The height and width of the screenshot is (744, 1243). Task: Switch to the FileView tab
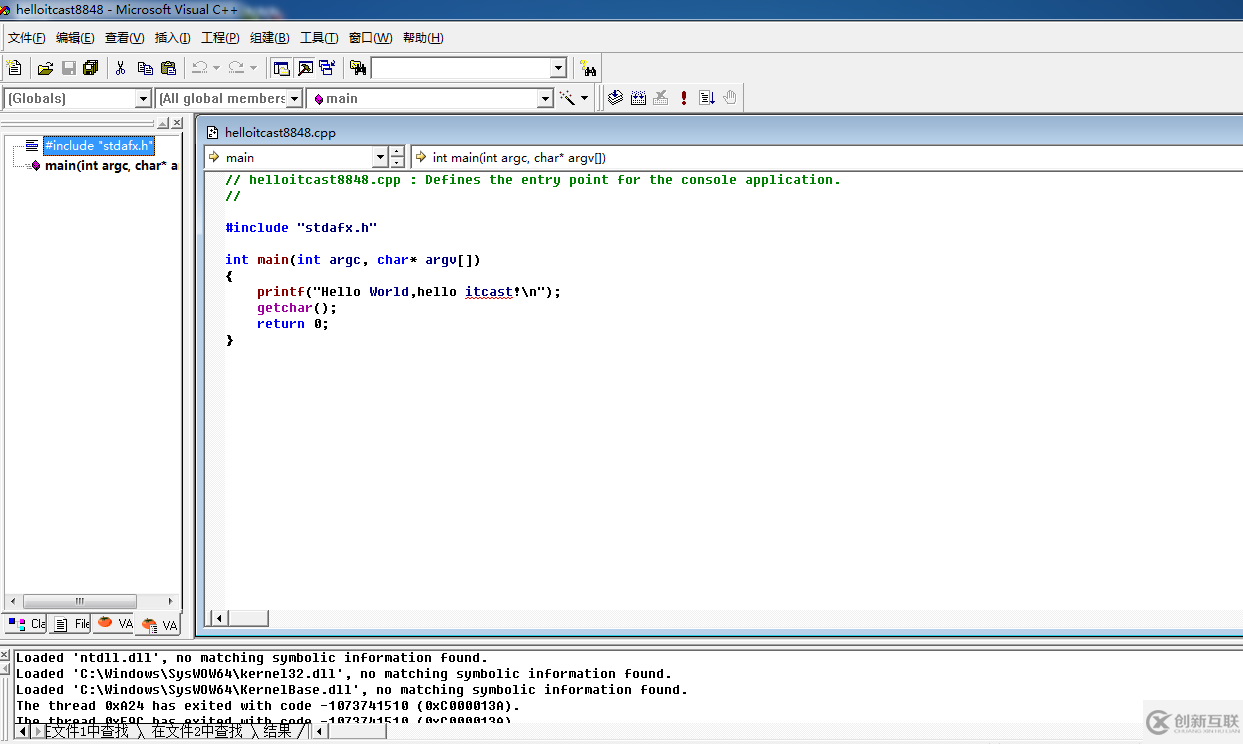(x=71, y=623)
